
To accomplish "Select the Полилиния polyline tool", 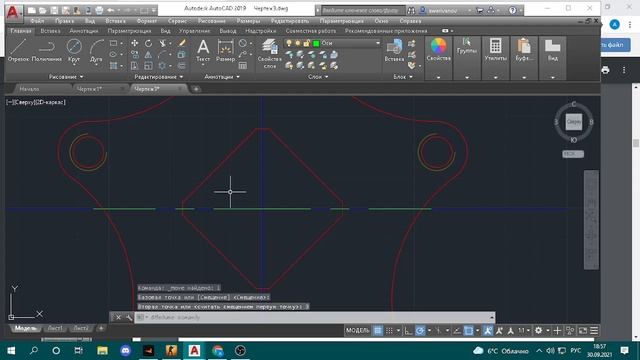I will click(x=47, y=50).
